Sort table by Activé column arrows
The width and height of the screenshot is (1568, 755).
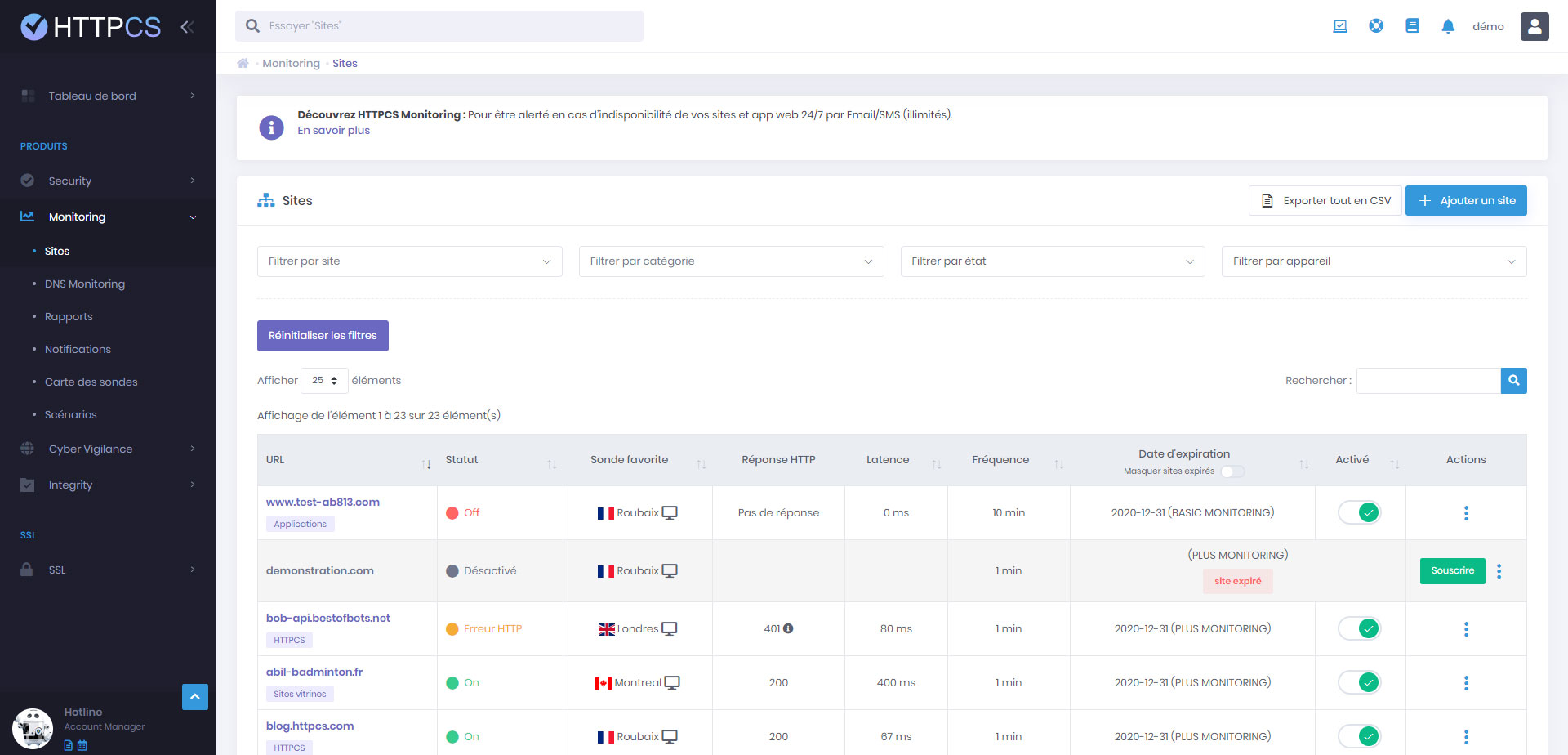[x=1395, y=464]
